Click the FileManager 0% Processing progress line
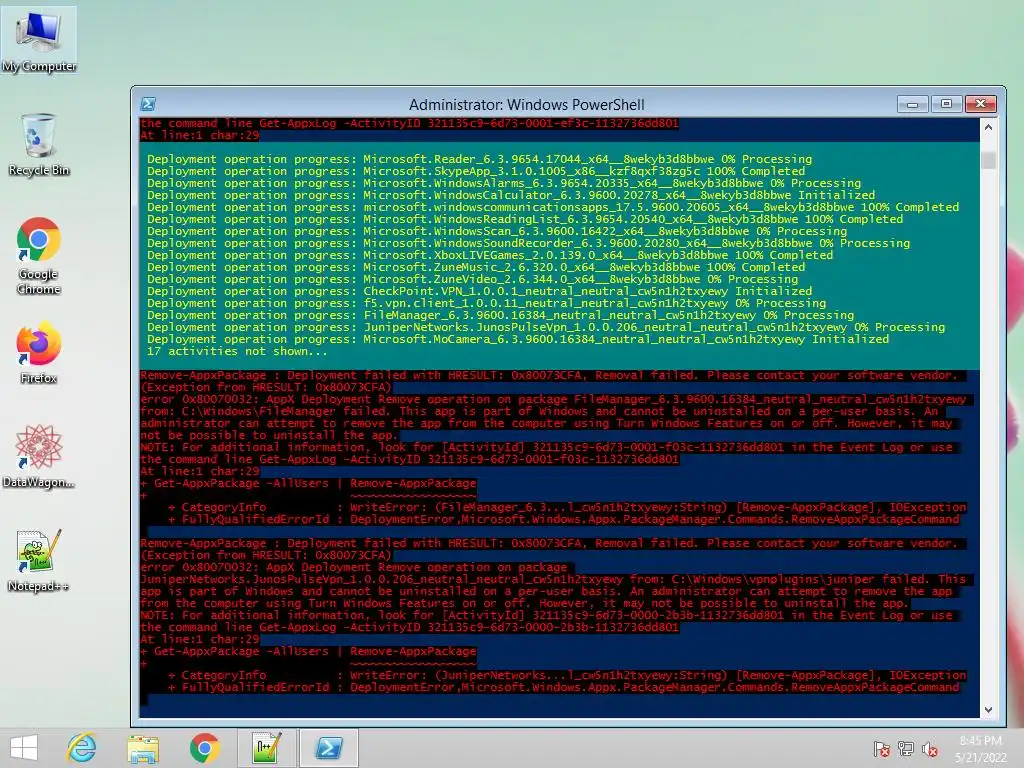The height and width of the screenshot is (768, 1024). pyautogui.click(x=500, y=315)
